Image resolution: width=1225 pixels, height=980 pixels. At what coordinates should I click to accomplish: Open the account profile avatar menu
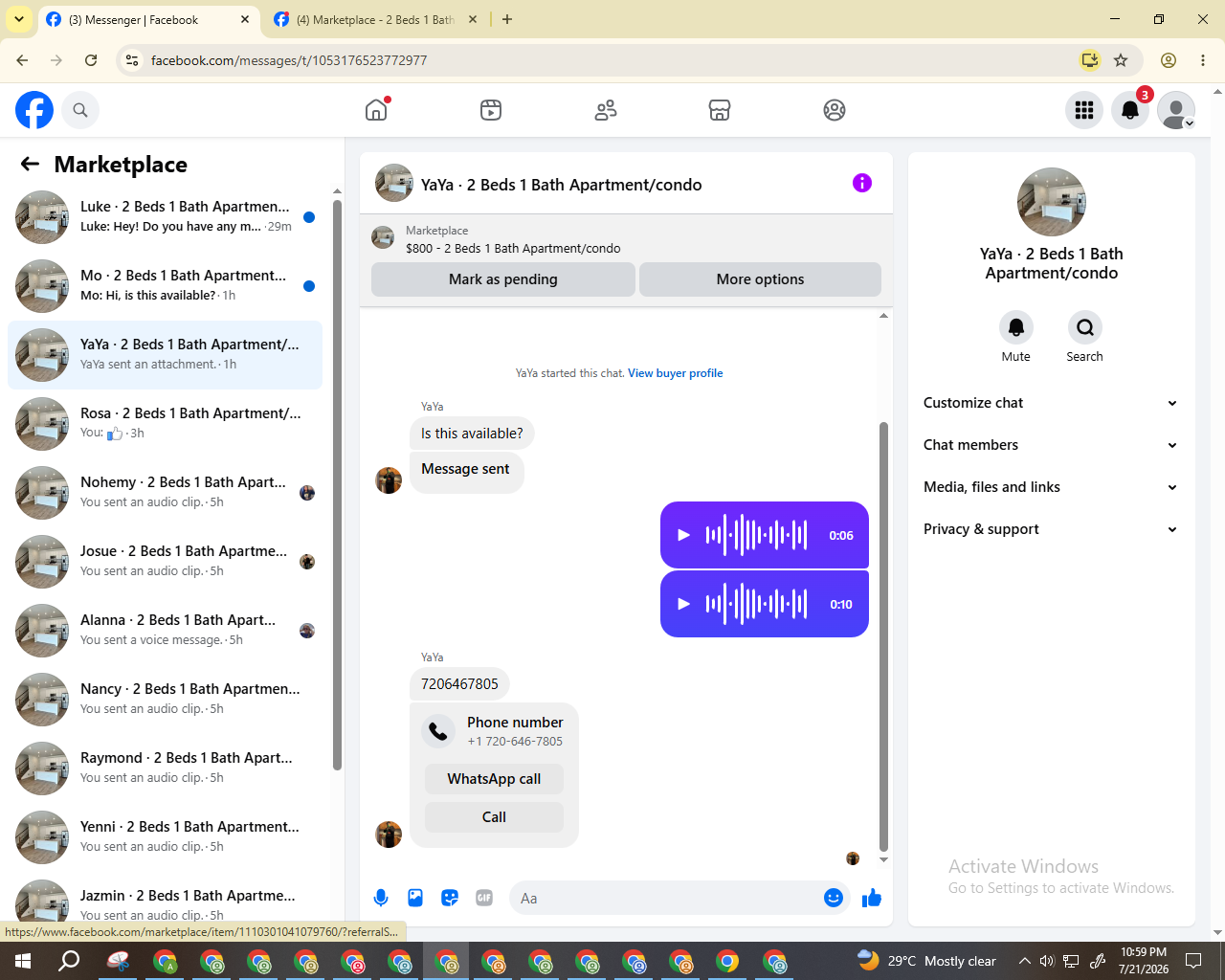(x=1176, y=110)
